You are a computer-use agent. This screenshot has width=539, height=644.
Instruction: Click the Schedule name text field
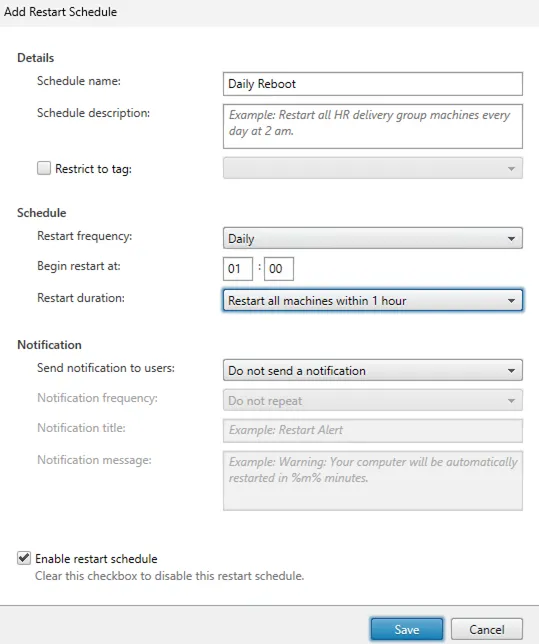pyautogui.click(x=373, y=84)
